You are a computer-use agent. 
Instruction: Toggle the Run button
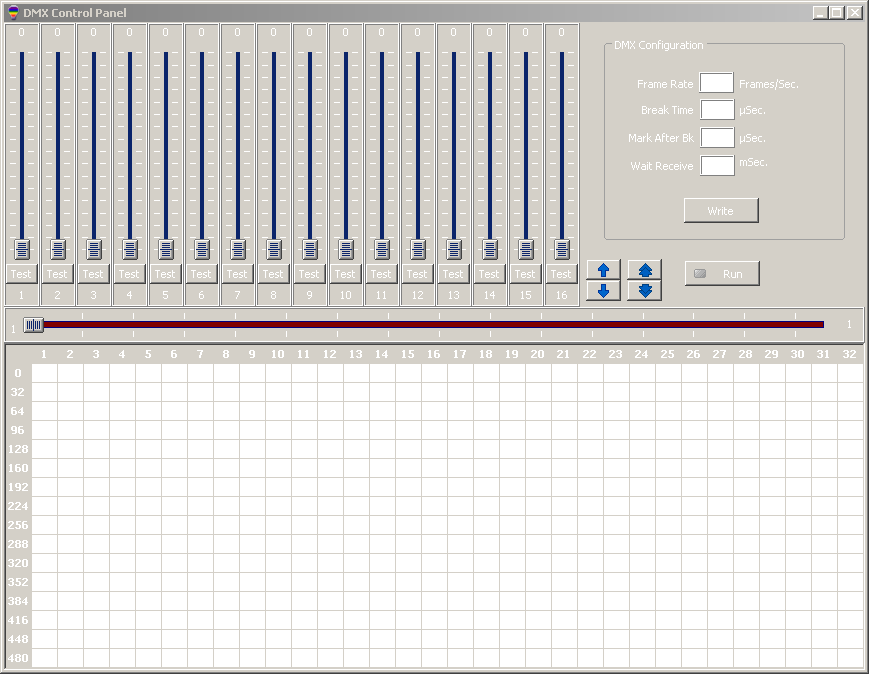click(x=721, y=273)
